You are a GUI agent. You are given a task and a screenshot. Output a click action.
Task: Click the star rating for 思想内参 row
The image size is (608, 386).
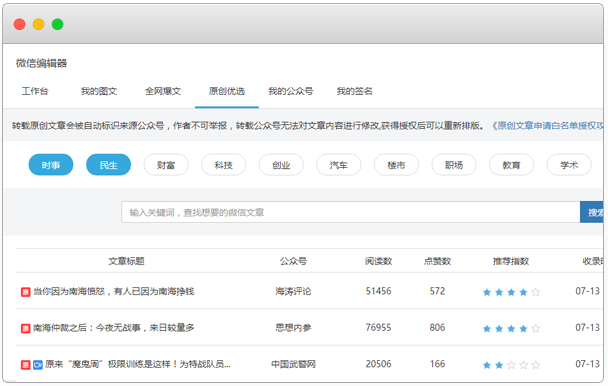[511, 329]
